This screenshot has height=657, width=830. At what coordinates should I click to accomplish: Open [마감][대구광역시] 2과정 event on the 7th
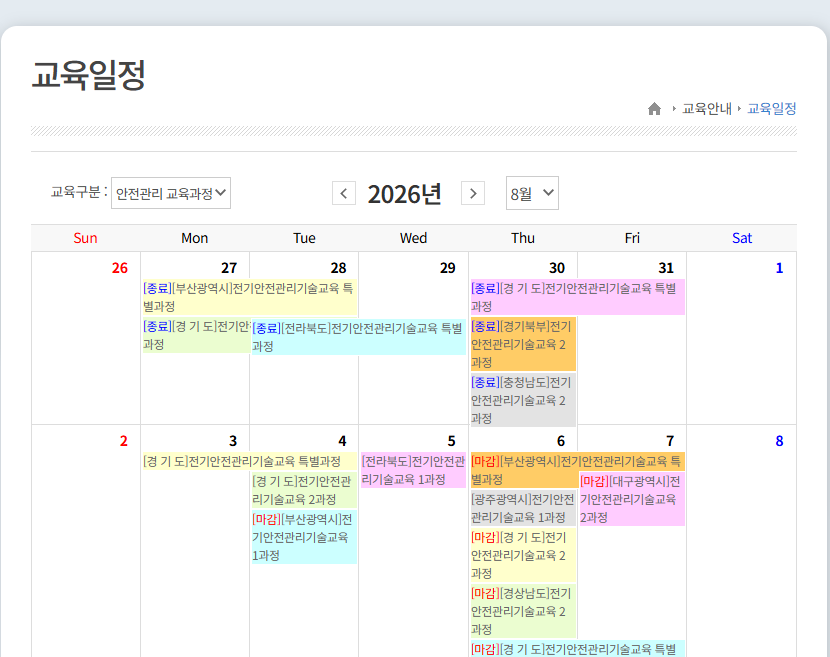(632, 499)
